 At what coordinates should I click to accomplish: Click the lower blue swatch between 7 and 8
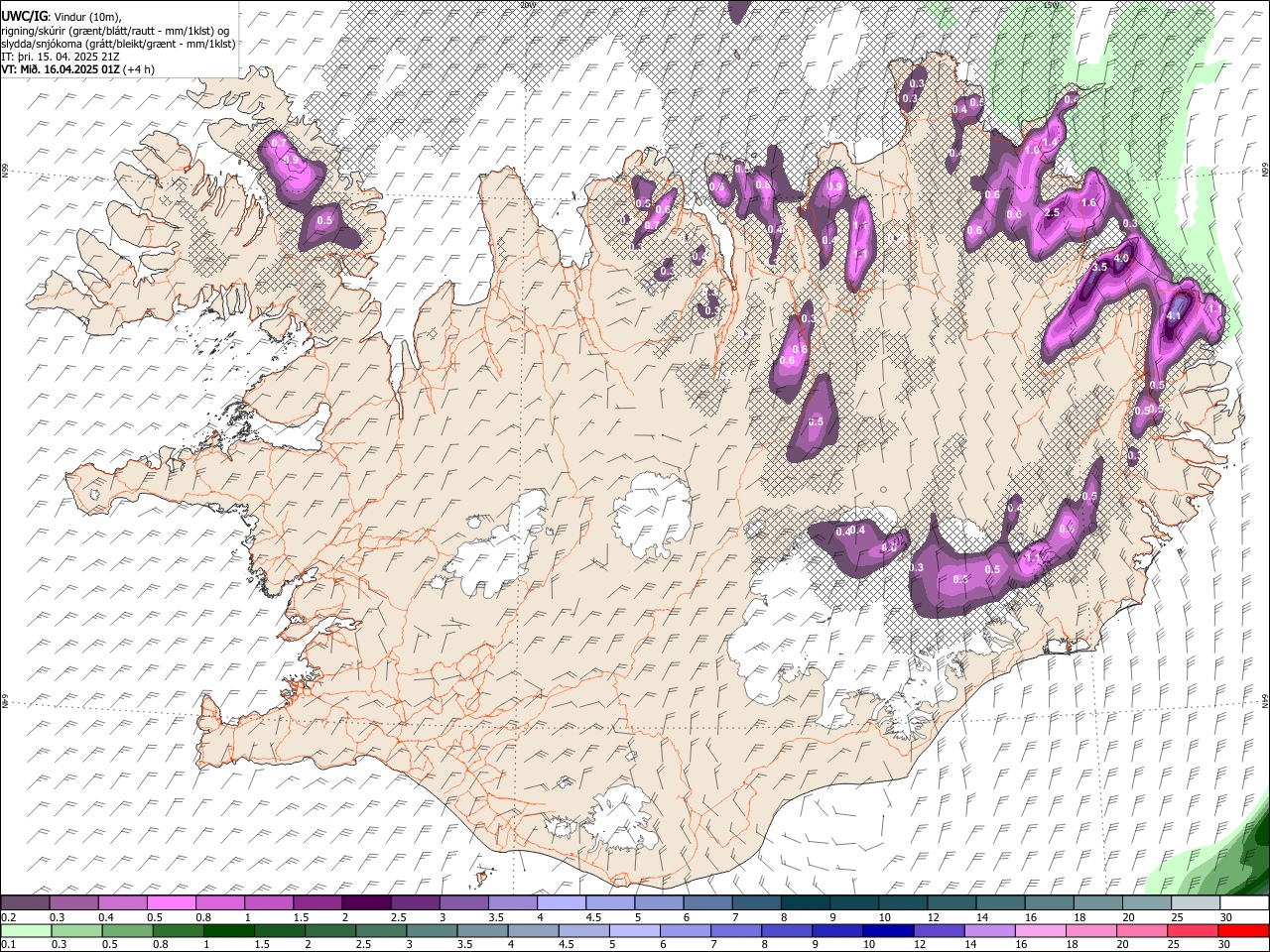736,930
